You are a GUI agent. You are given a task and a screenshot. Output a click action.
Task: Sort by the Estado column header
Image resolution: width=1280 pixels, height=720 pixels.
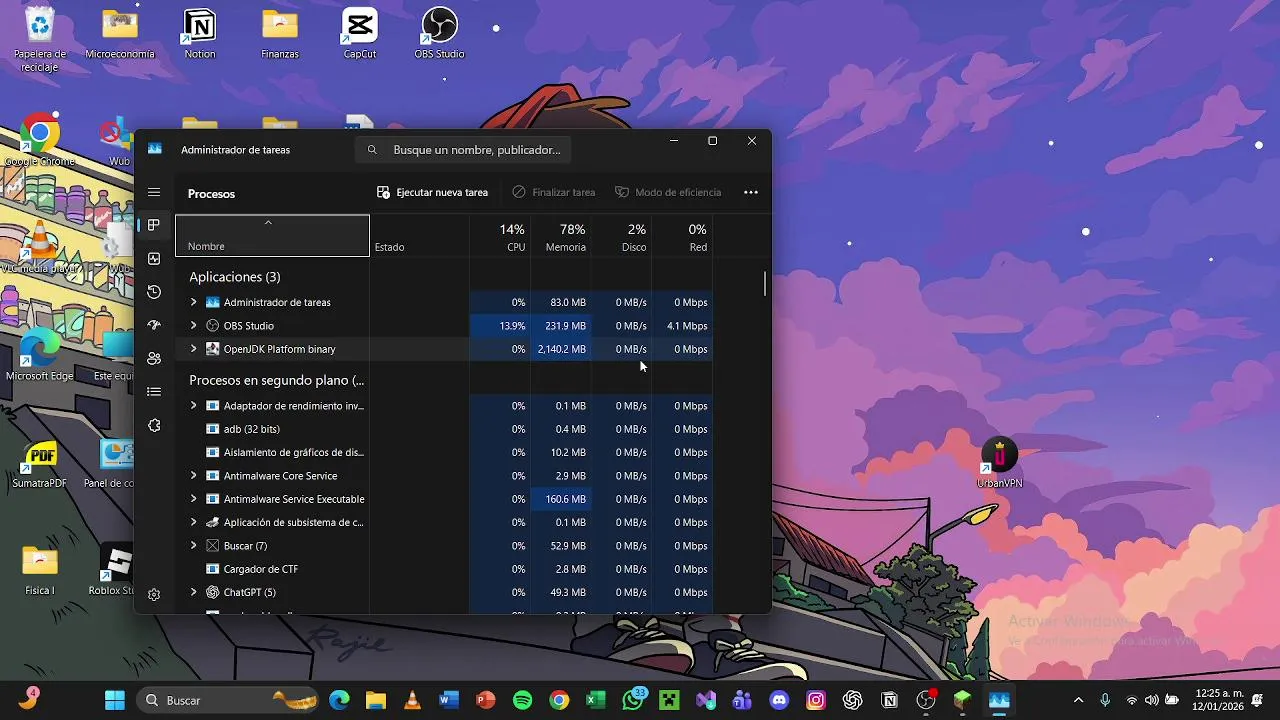click(420, 237)
